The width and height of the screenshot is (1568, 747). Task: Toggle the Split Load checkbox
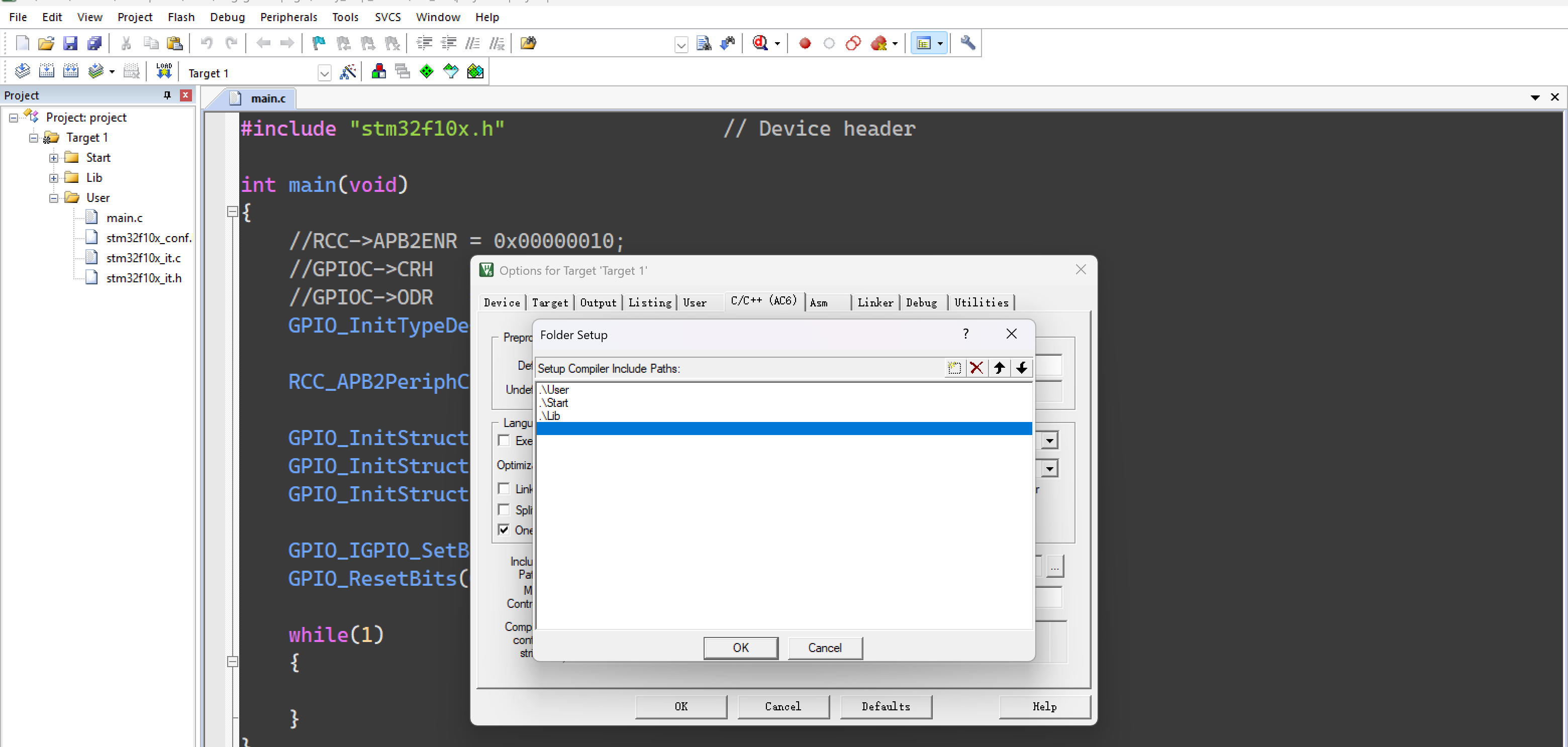(504, 510)
